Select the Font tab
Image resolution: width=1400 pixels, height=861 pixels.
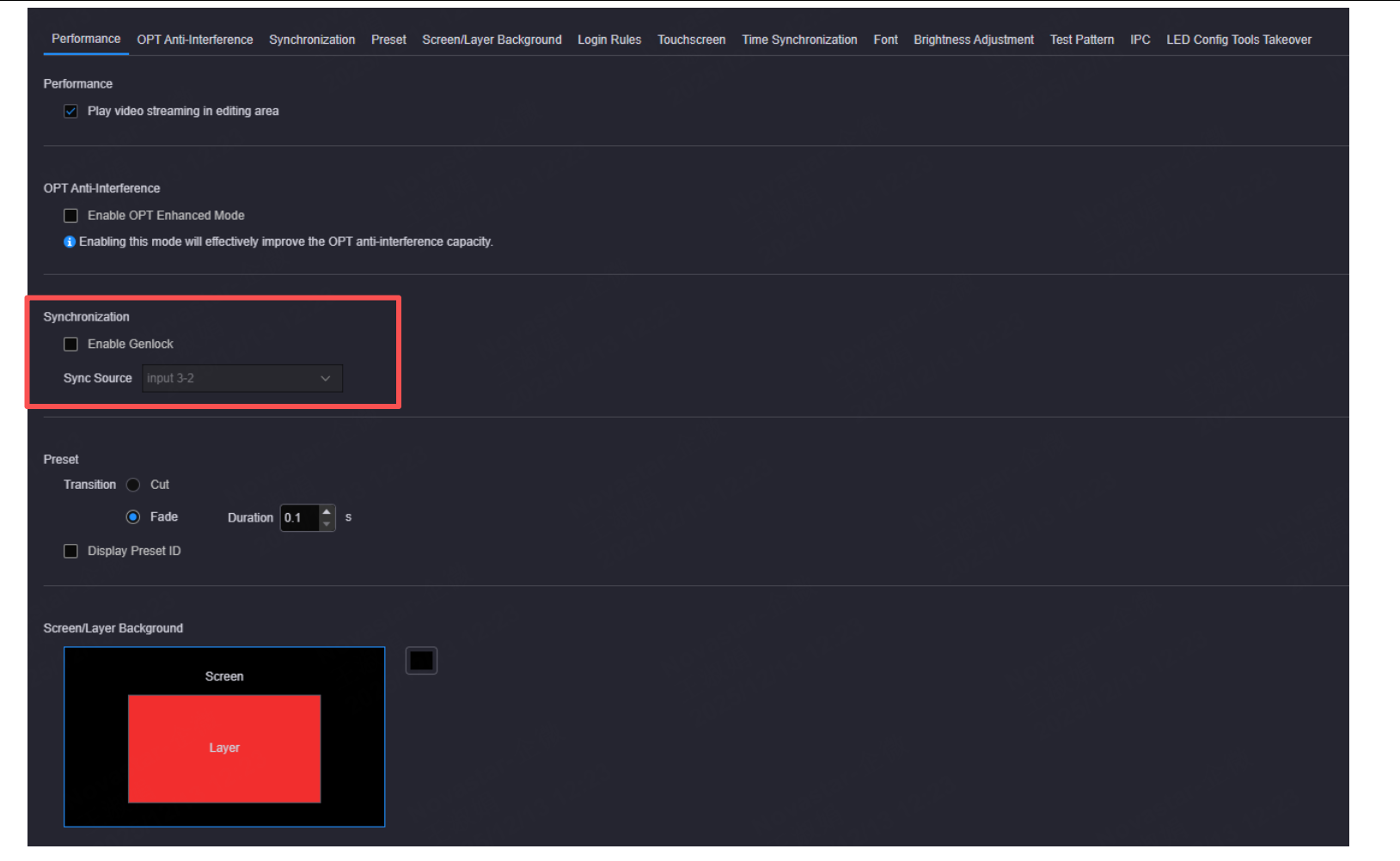click(885, 40)
